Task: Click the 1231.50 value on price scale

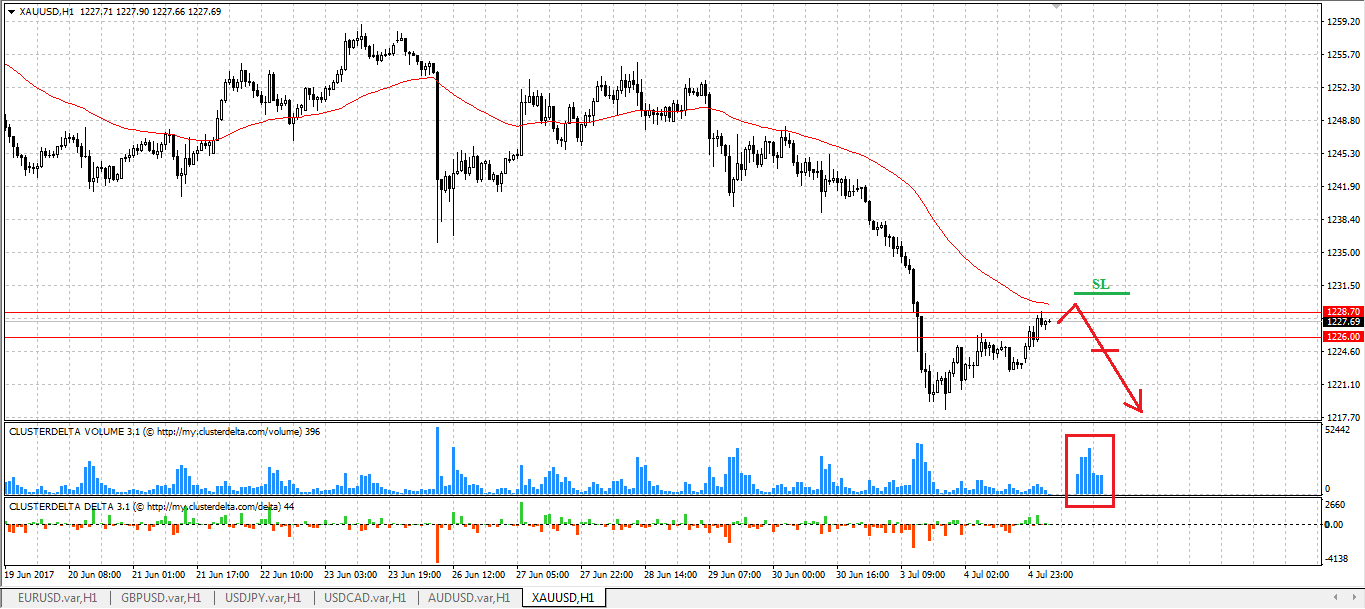Action: (x=1343, y=286)
